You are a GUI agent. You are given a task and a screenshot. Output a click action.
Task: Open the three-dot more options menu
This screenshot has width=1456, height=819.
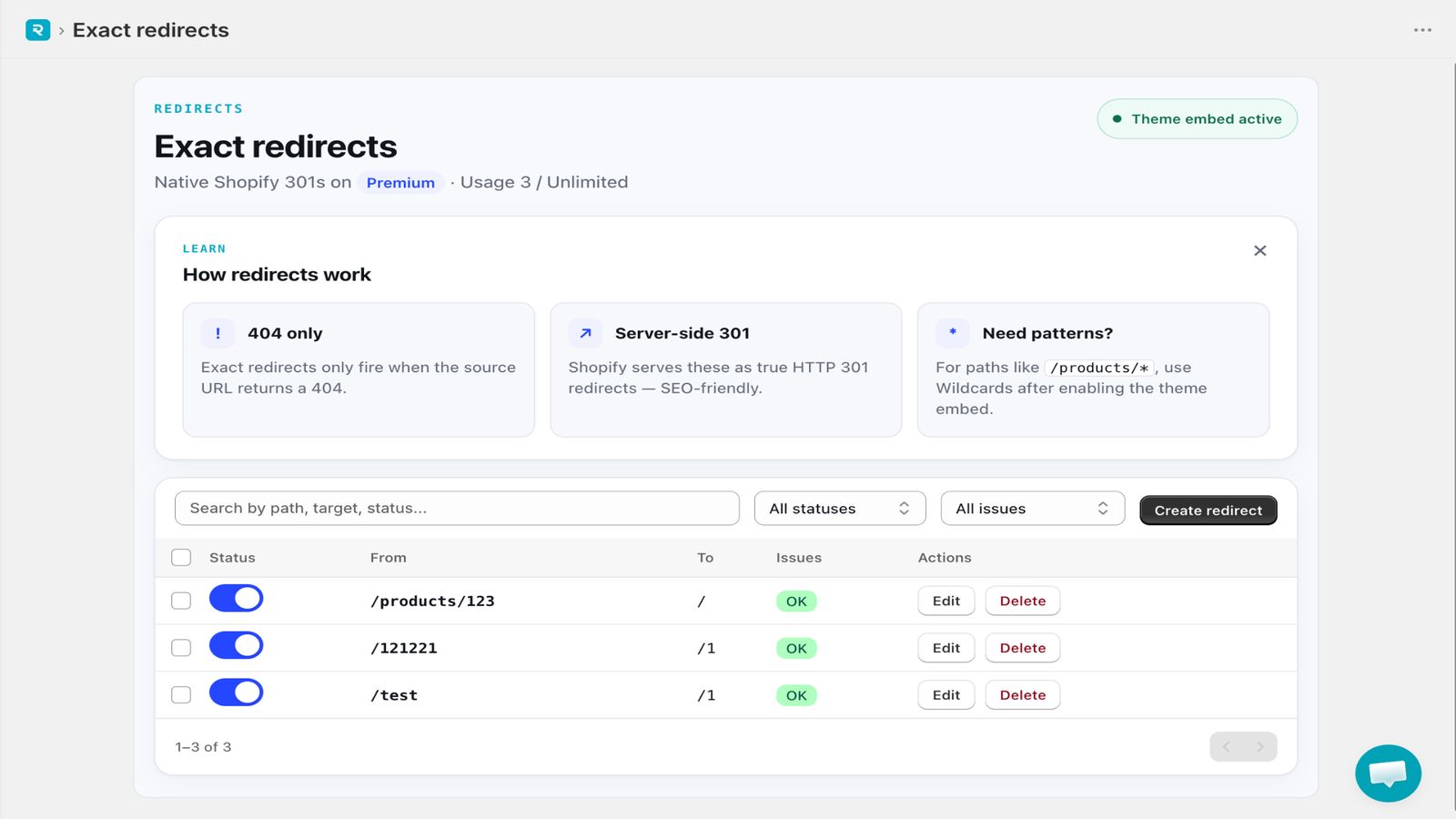click(1422, 30)
